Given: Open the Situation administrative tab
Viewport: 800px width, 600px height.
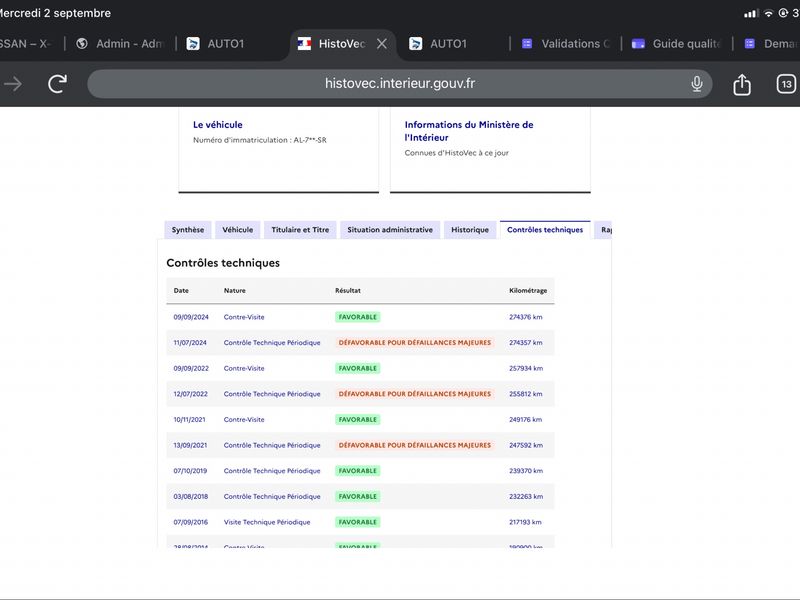Looking at the screenshot, I should tap(390, 230).
